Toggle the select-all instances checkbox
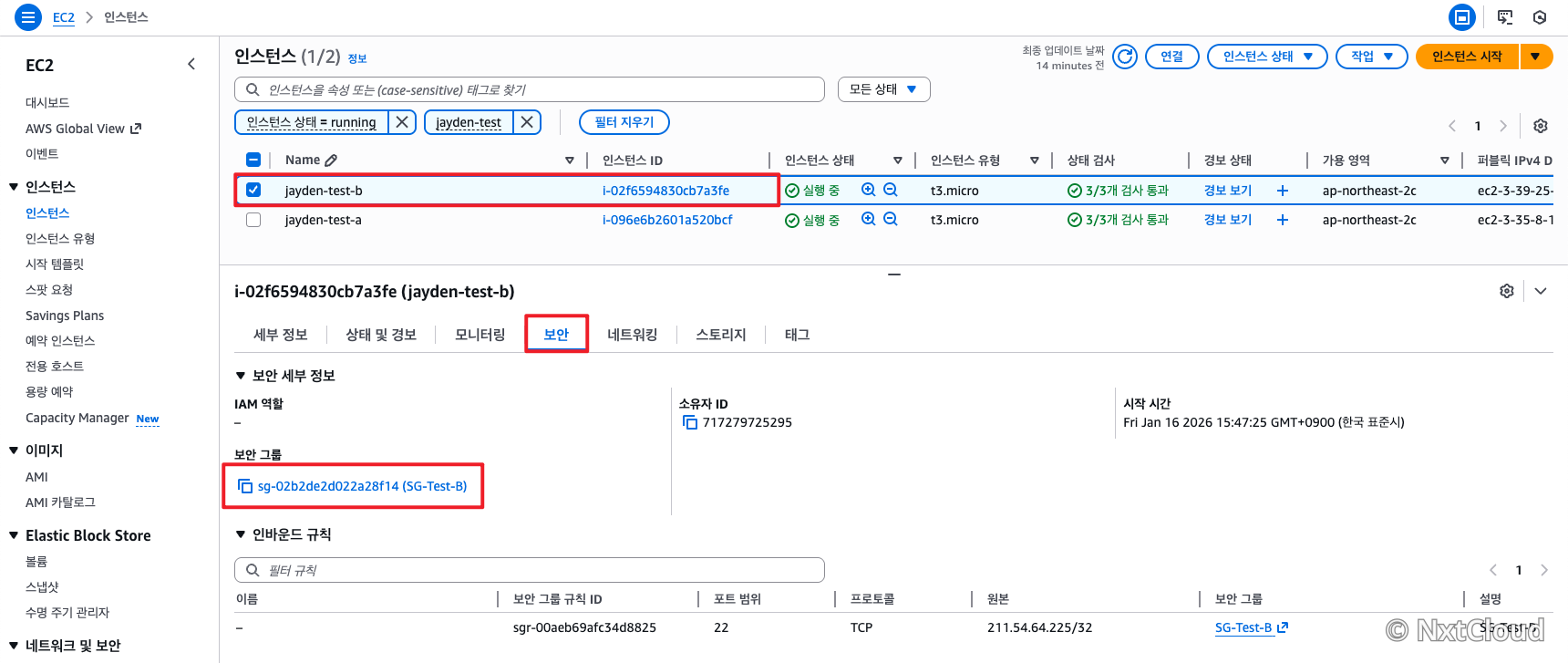The image size is (1568, 663). click(253, 160)
